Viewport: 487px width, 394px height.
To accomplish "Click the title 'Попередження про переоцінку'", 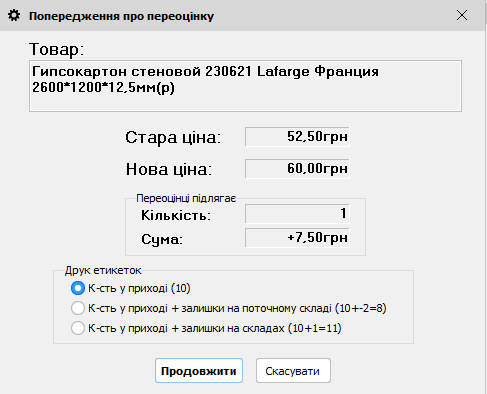I will (121, 16).
